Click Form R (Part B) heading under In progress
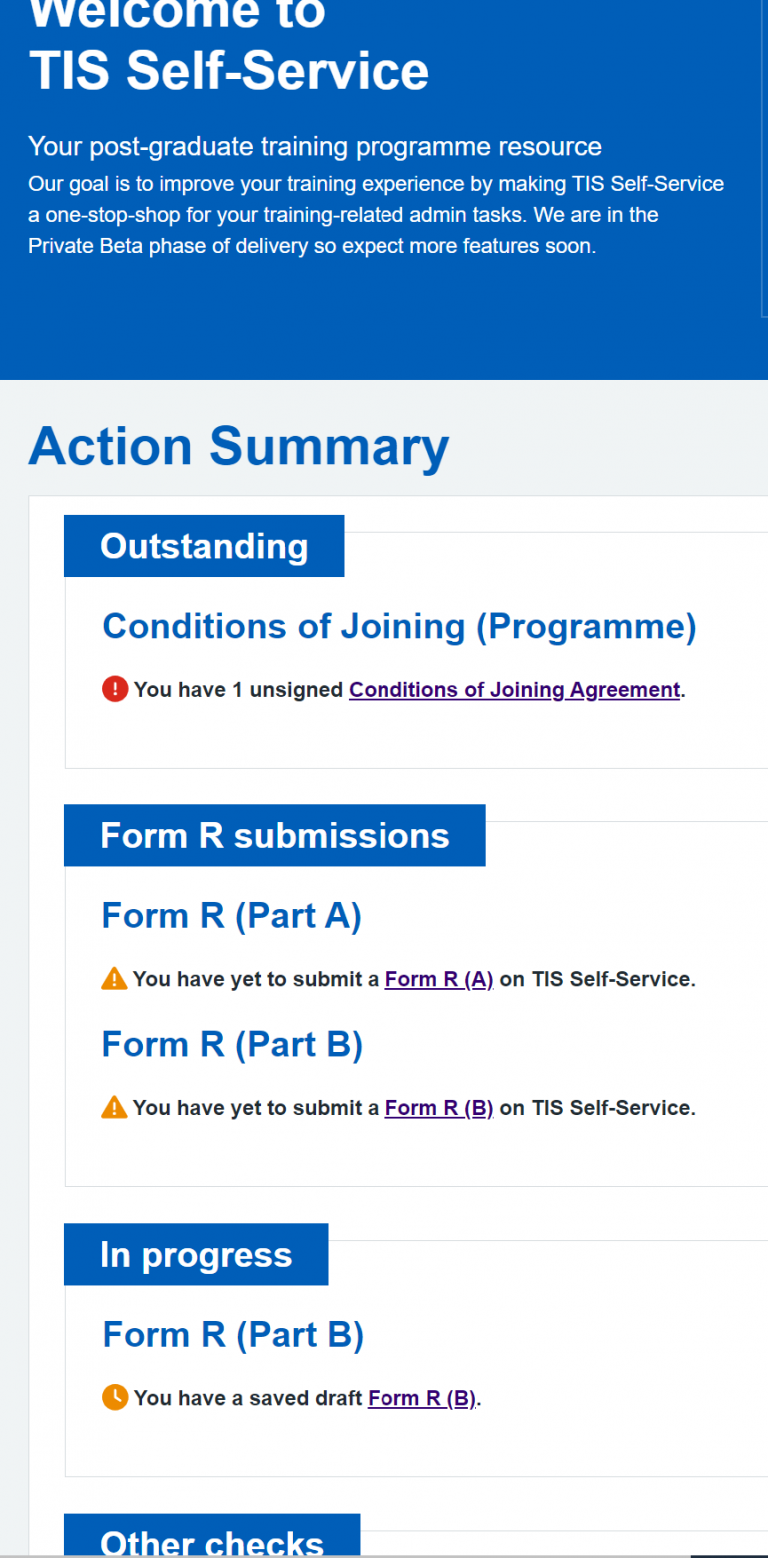This screenshot has width=768, height=1558. tap(232, 1334)
